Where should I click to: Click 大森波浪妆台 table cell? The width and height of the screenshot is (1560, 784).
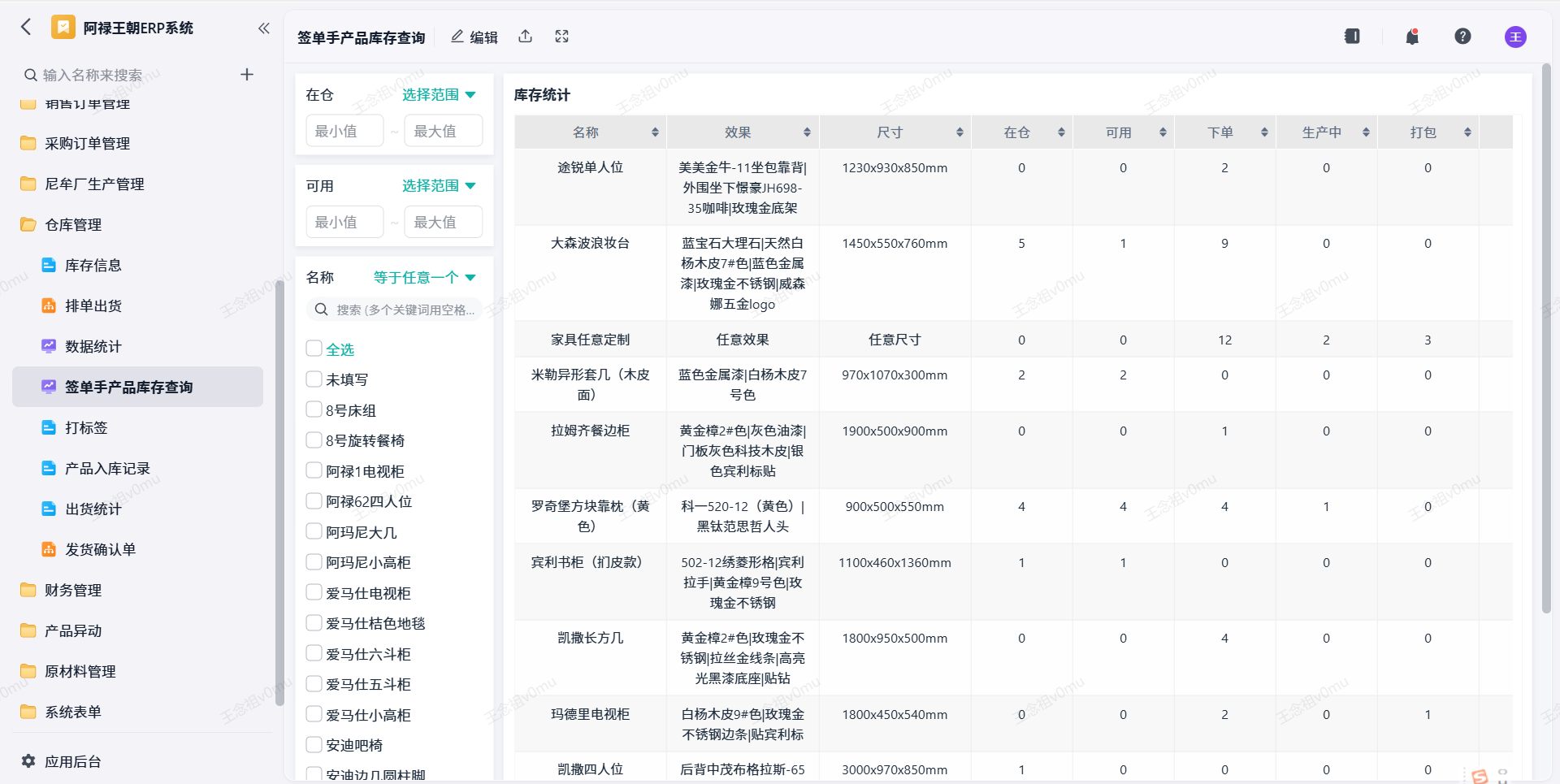point(591,273)
